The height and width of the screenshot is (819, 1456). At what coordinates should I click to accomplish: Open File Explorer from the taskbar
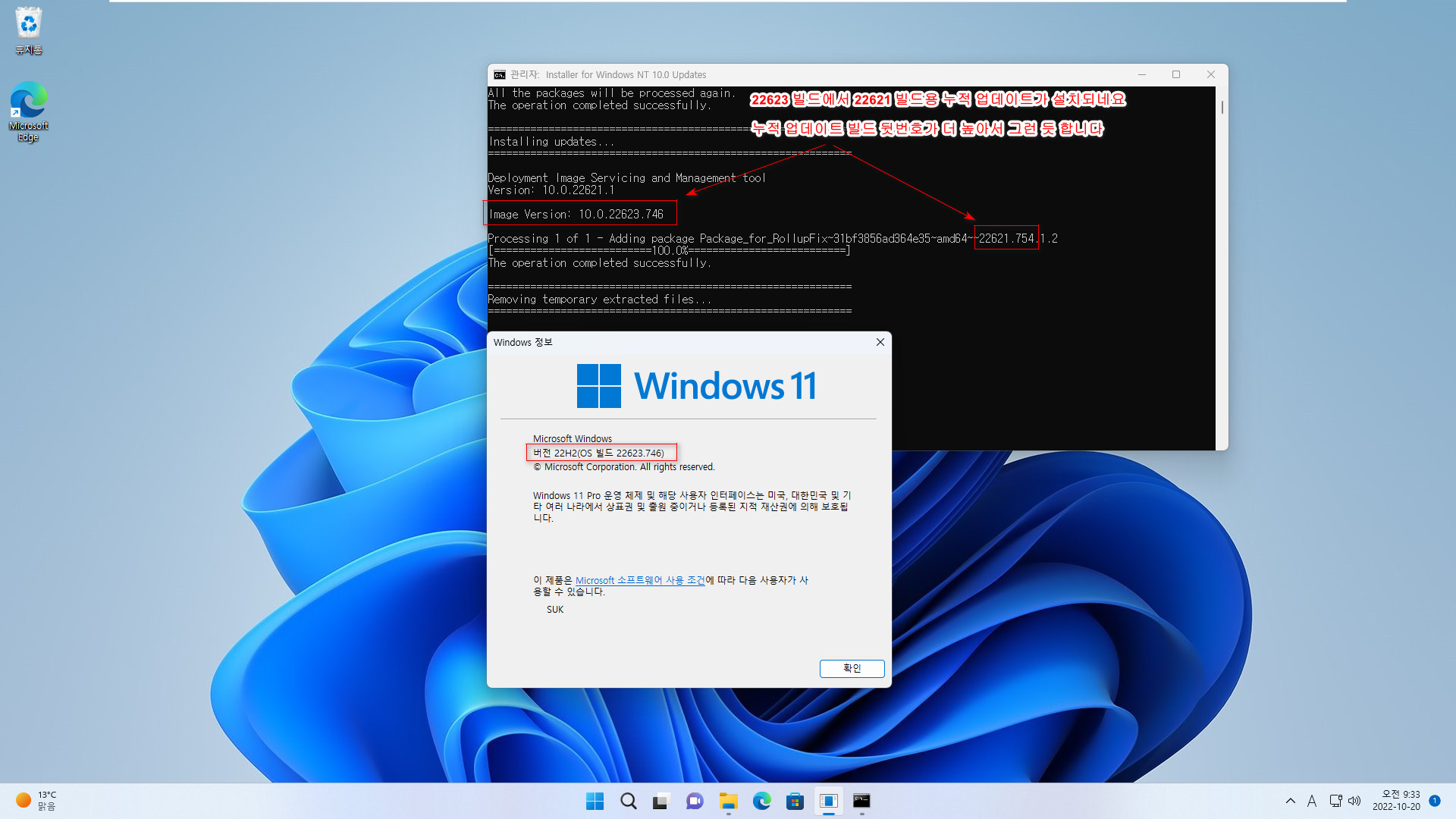pyautogui.click(x=729, y=801)
